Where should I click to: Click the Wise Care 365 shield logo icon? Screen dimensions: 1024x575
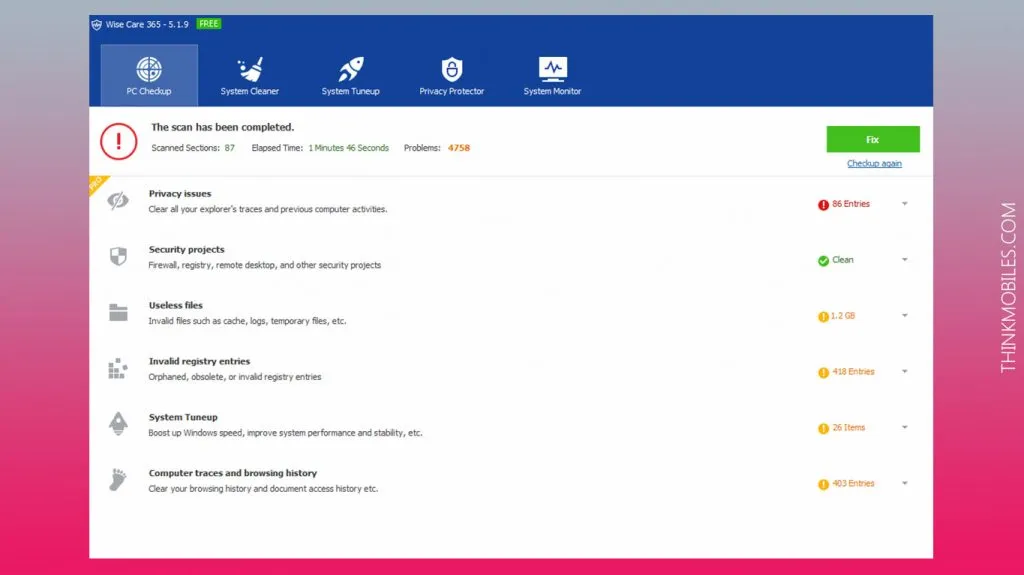(x=97, y=25)
